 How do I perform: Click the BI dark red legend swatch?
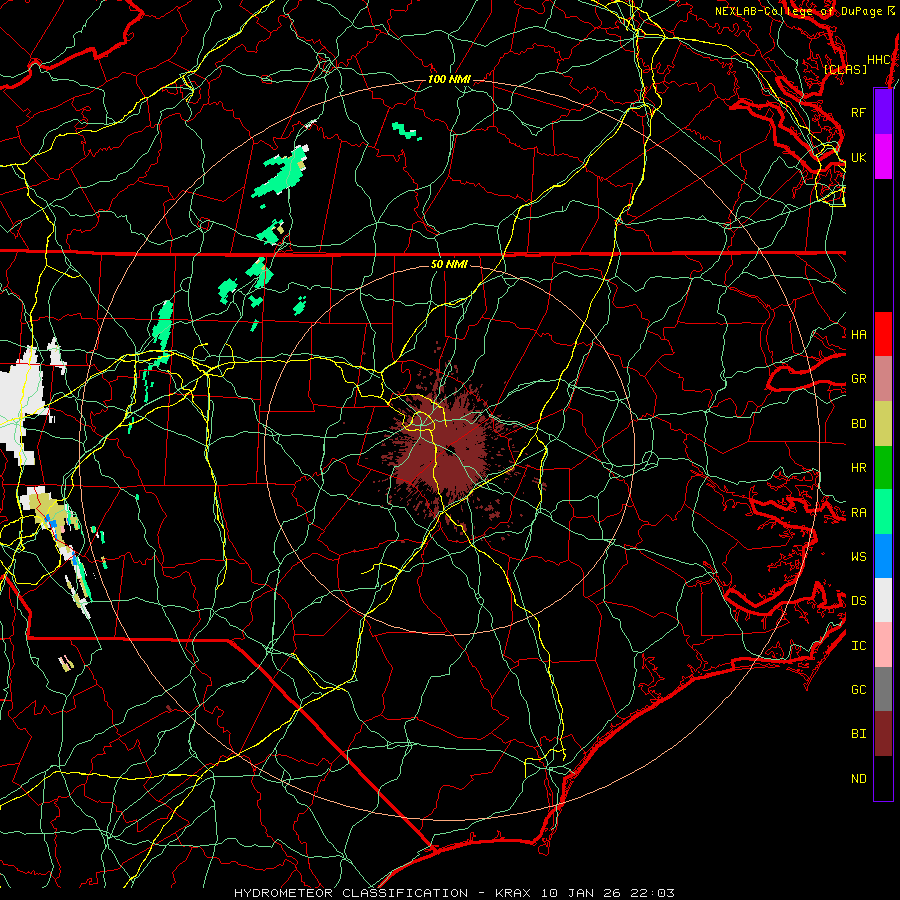click(x=883, y=734)
